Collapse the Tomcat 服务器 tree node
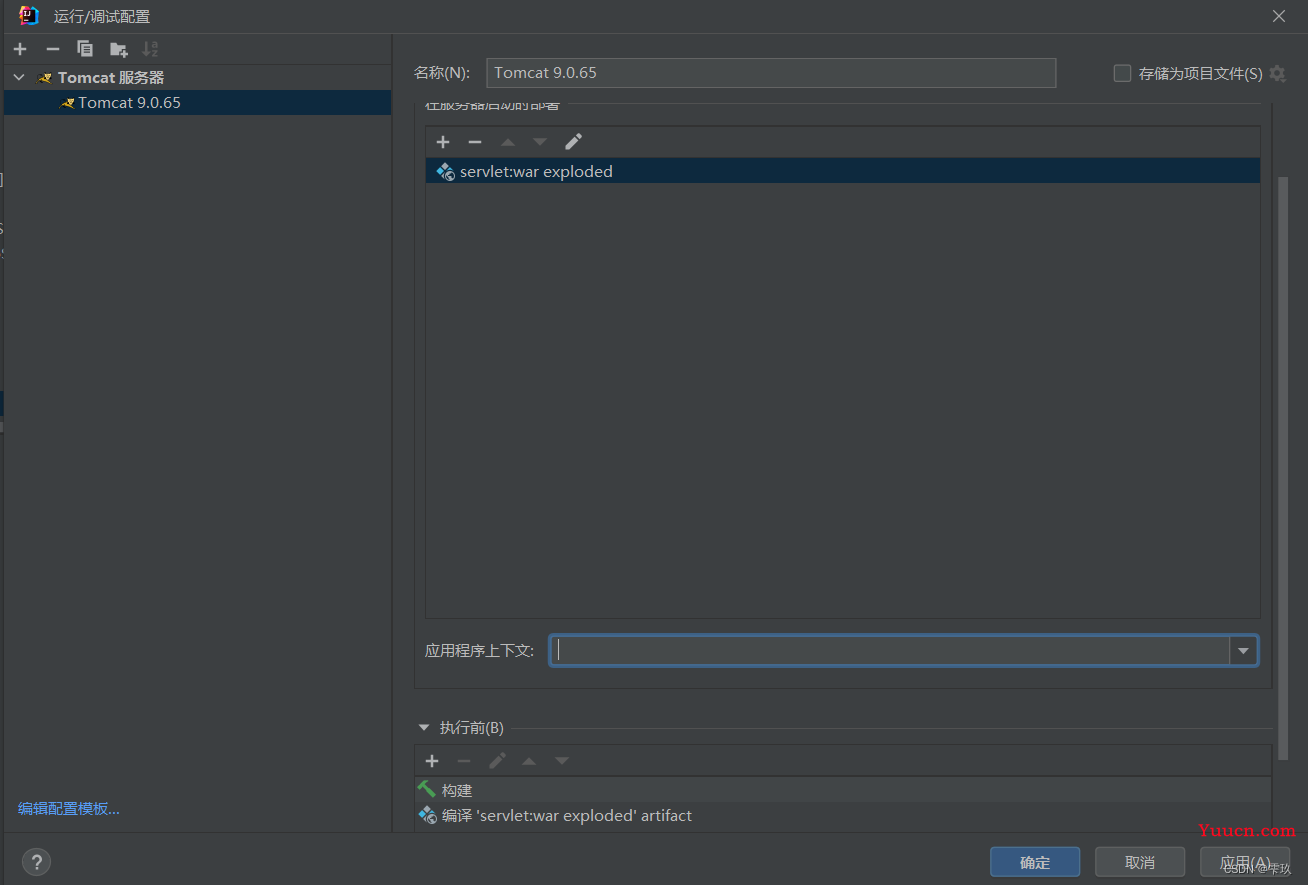 [19, 77]
